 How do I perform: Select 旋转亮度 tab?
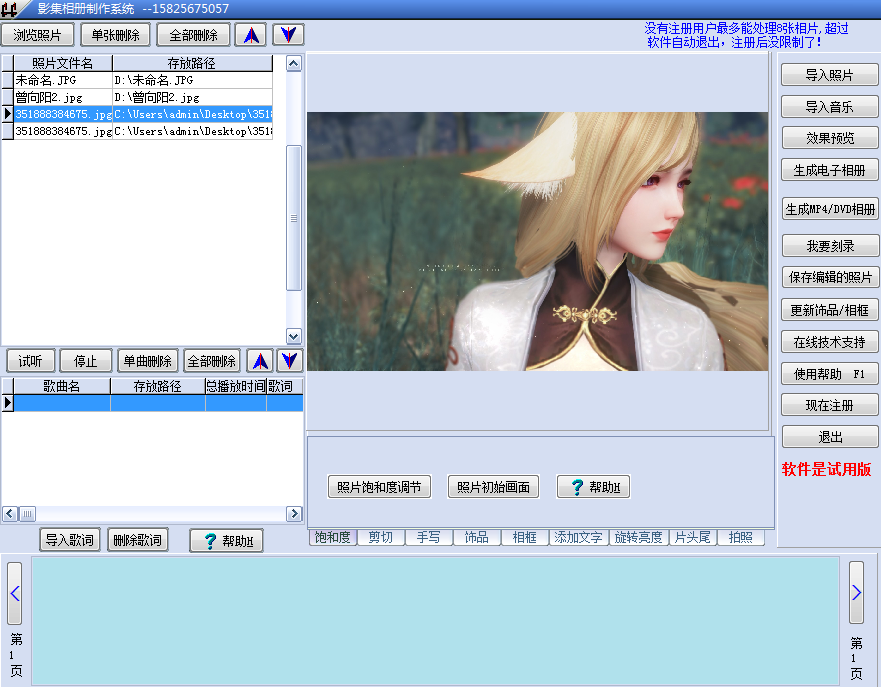click(639, 538)
